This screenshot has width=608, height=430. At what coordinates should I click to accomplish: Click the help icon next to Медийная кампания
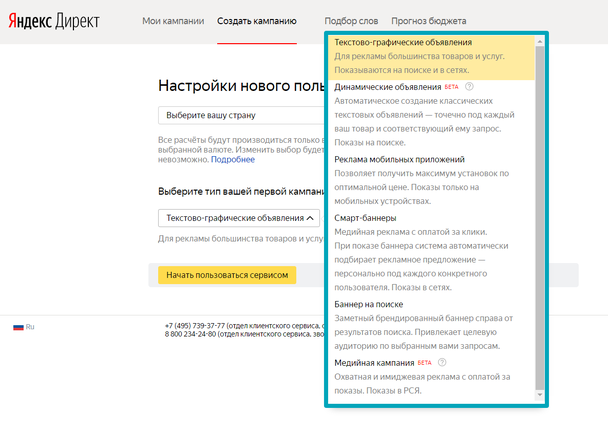point(442,362)
